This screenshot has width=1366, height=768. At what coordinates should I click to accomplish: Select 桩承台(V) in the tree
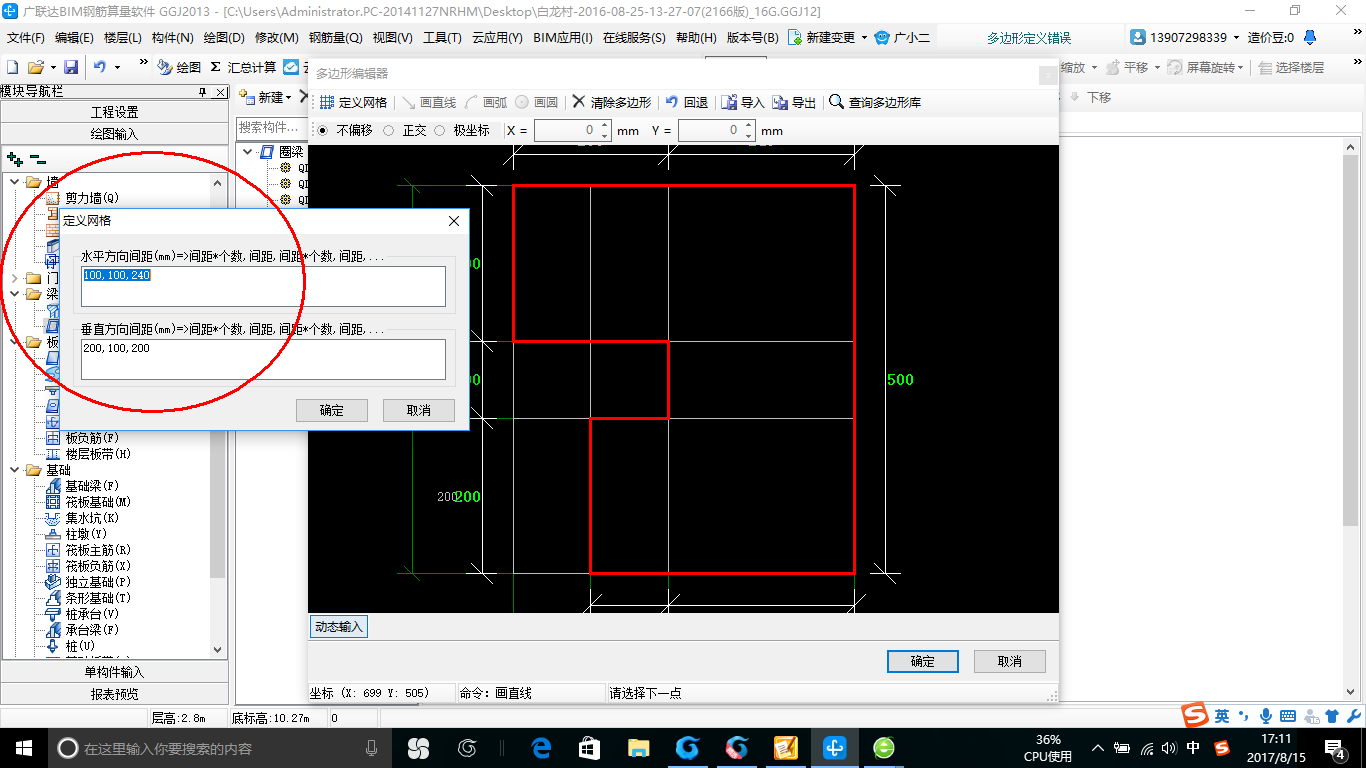pyautogui.click(x=92, y=614)
